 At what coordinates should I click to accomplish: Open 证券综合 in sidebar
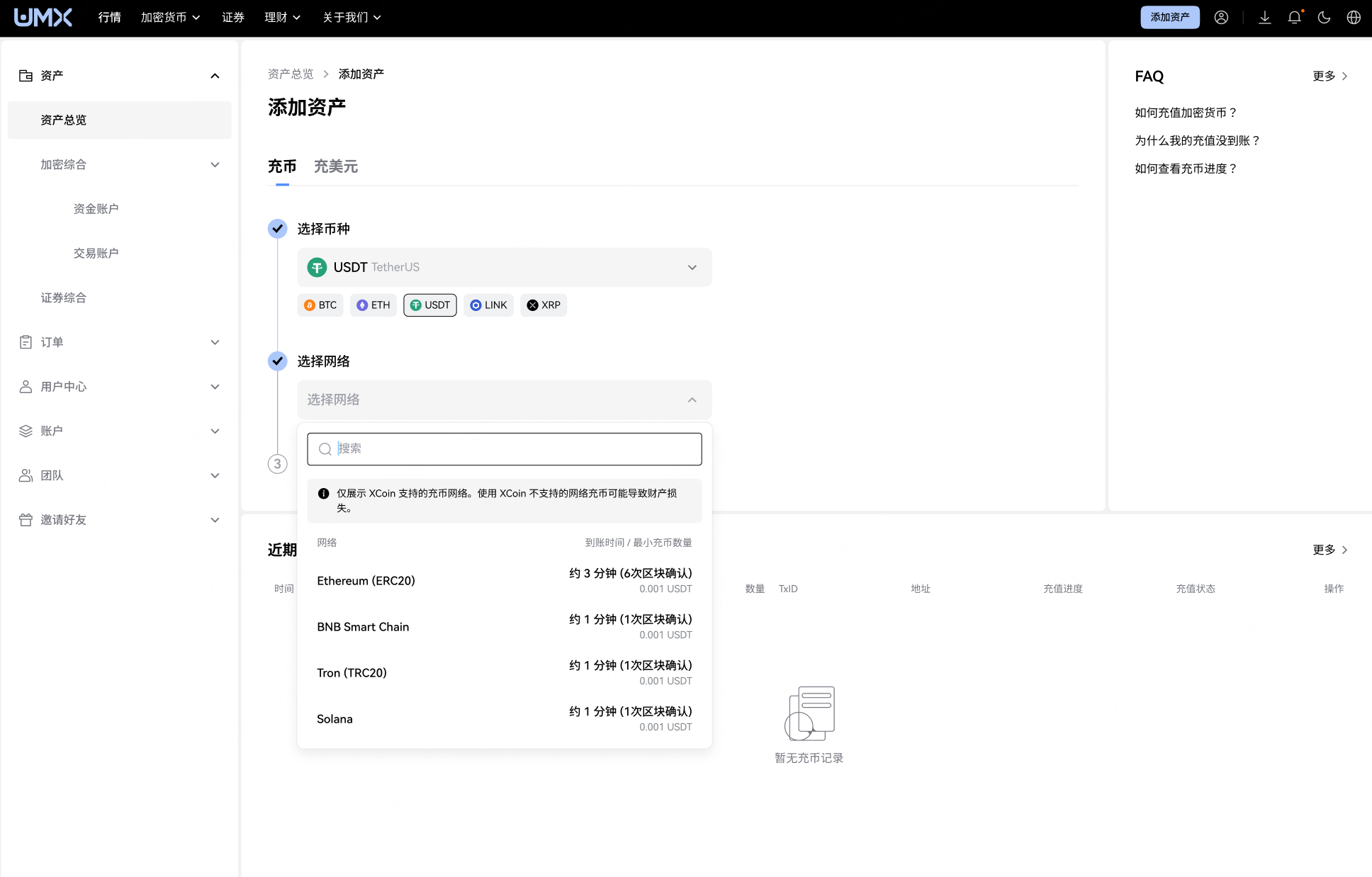pyautogui.click(x=64, y=298)
